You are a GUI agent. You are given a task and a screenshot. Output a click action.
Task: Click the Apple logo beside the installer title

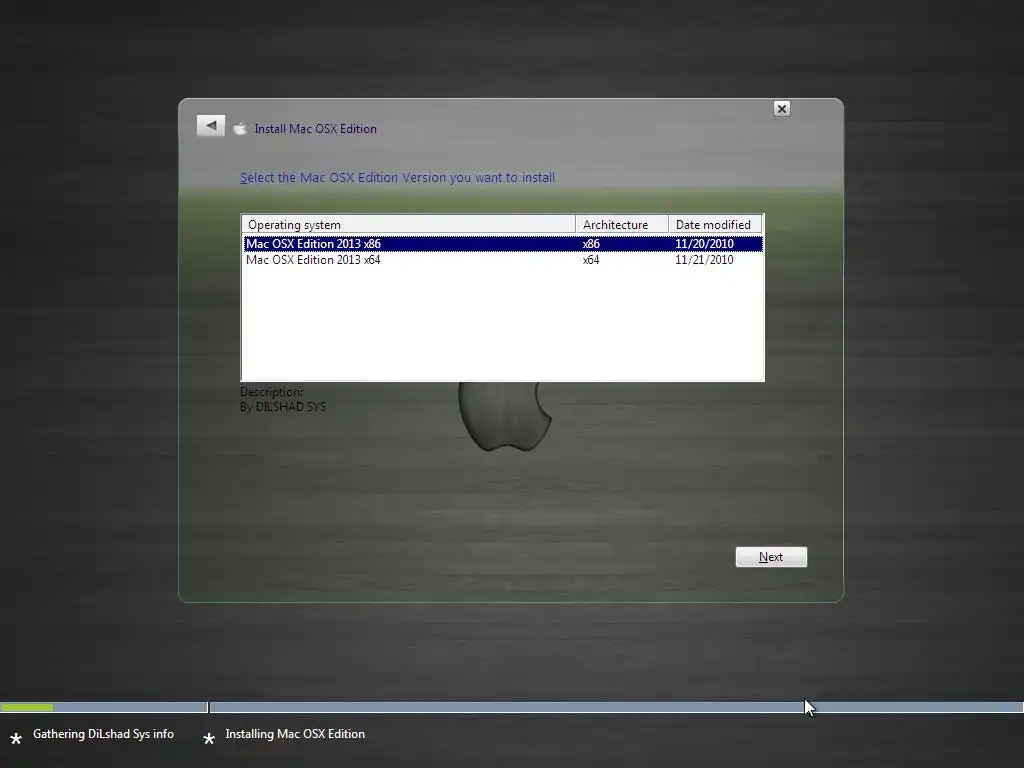coord(240,129)
